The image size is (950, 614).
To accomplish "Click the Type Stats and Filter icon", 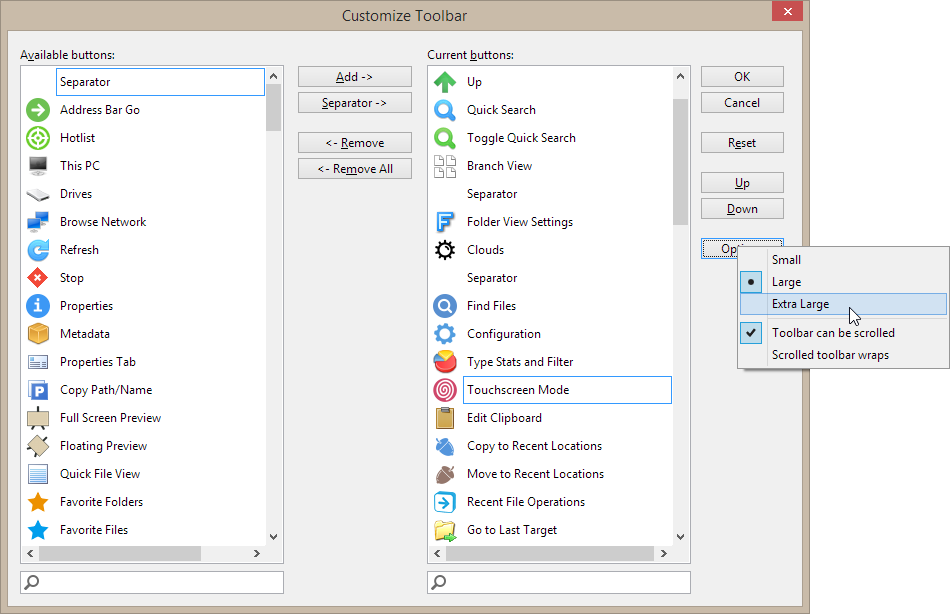I will (445, 362).
